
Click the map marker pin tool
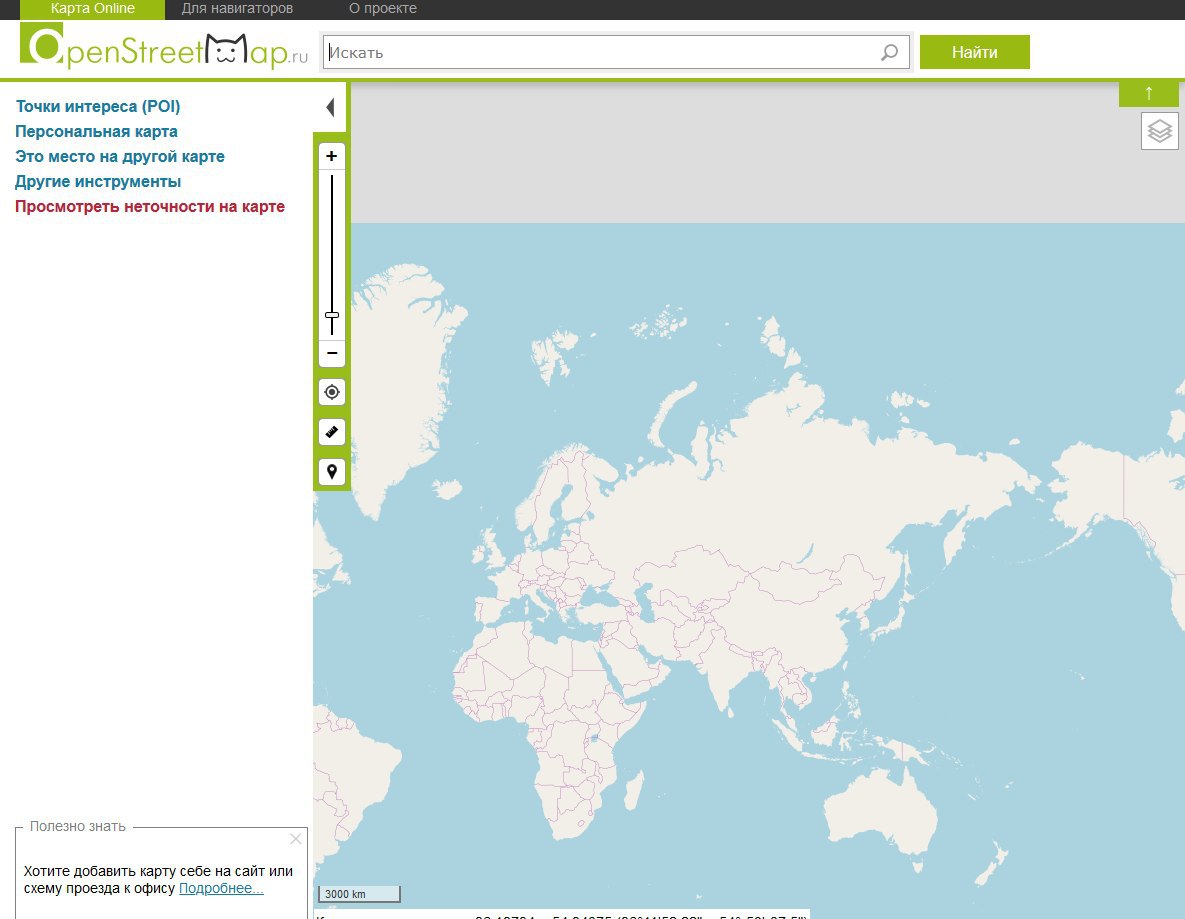tap(332, 472)
